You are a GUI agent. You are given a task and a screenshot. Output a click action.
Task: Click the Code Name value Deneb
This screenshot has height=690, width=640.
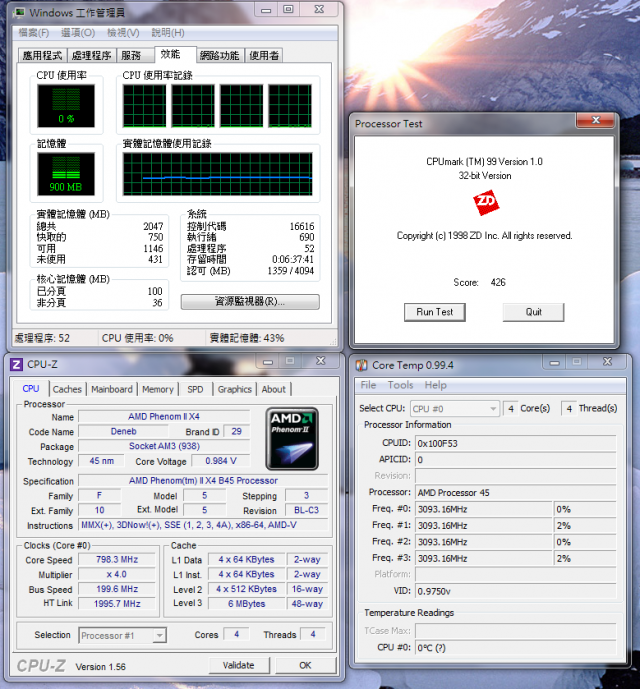coord(123,431)
